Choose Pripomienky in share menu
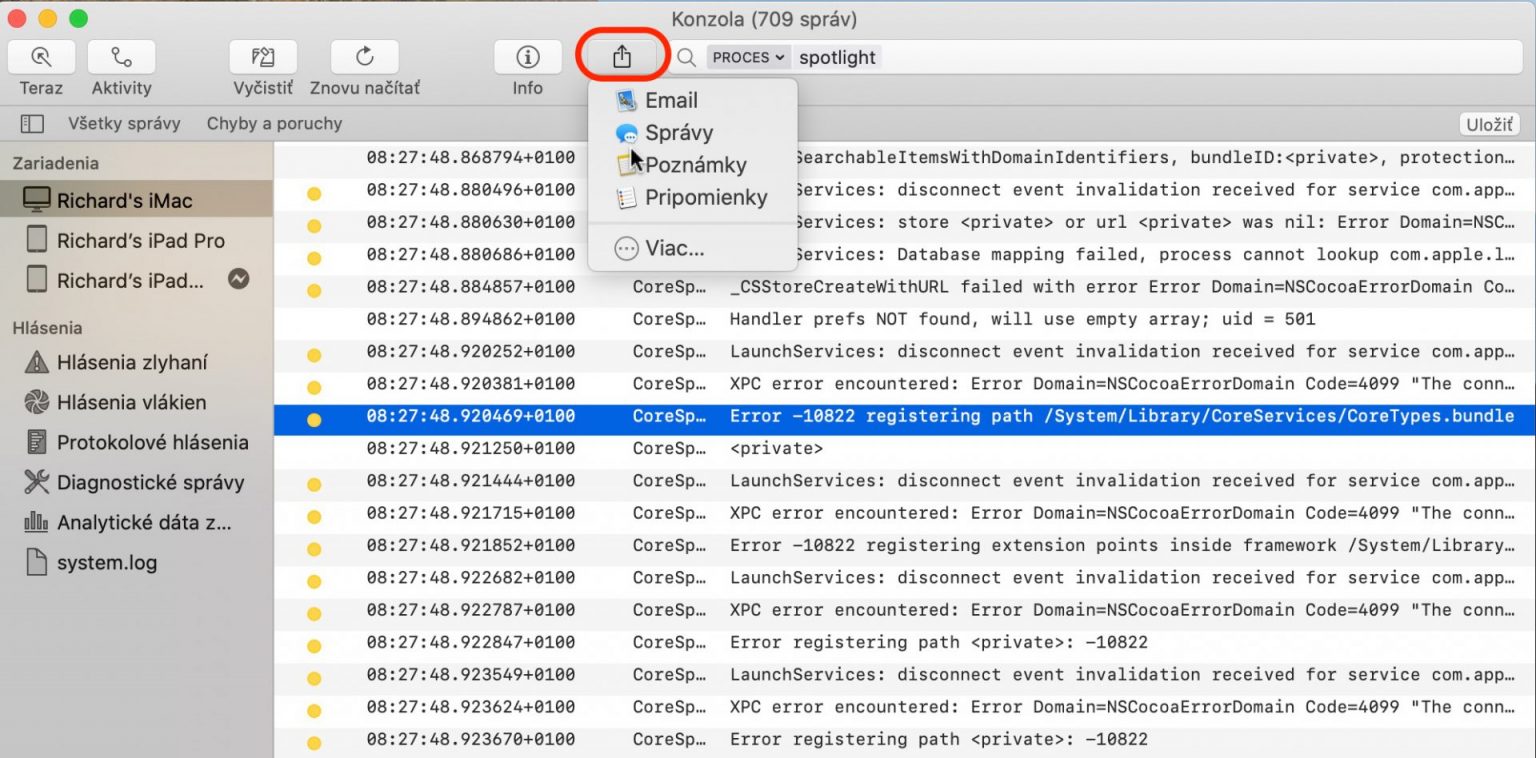The image size is (1536, 758). coord(693,197)
